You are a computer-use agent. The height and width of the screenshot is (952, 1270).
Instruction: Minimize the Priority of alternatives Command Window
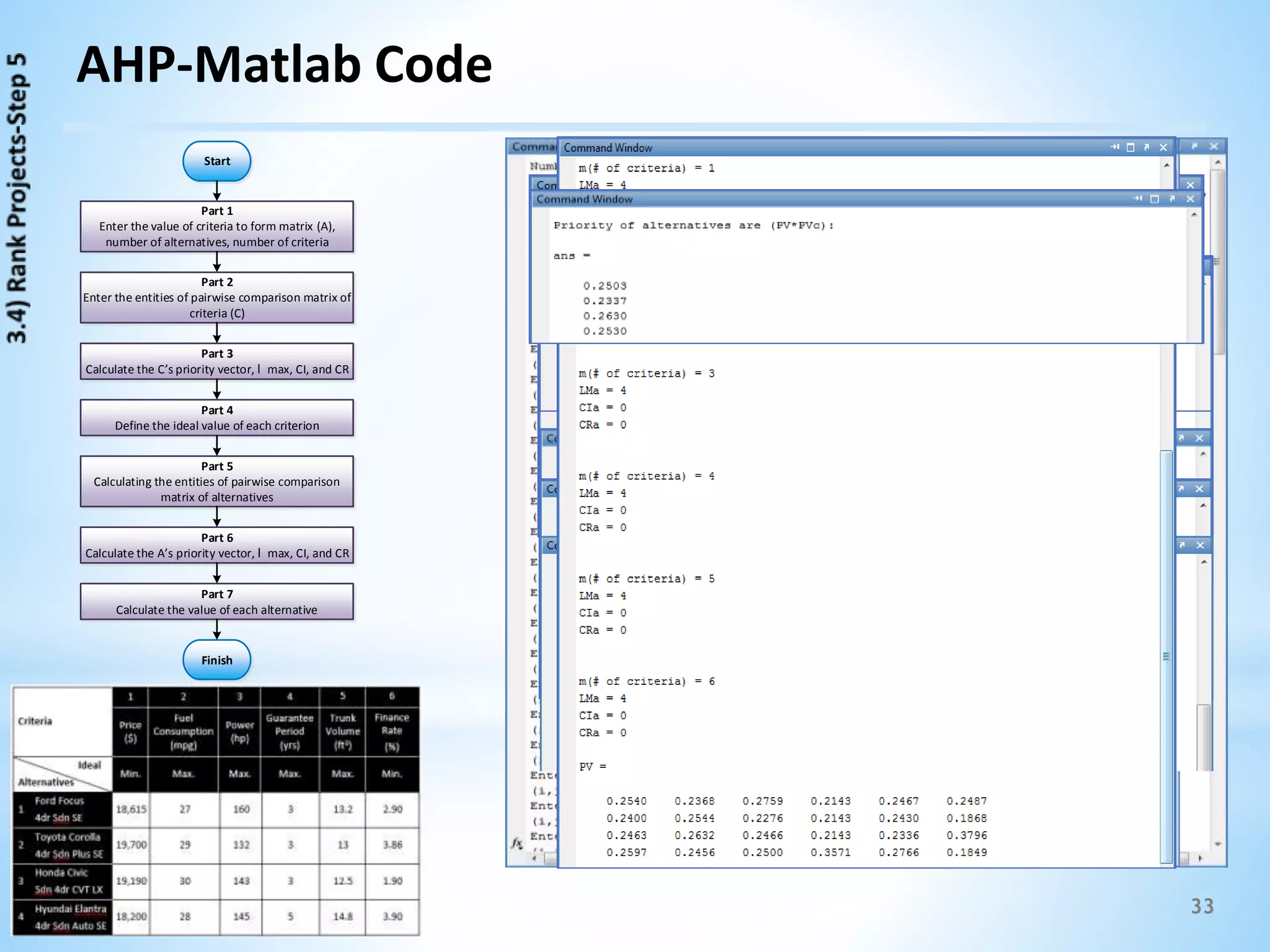pyautogui.click(x=1137, y=199)
